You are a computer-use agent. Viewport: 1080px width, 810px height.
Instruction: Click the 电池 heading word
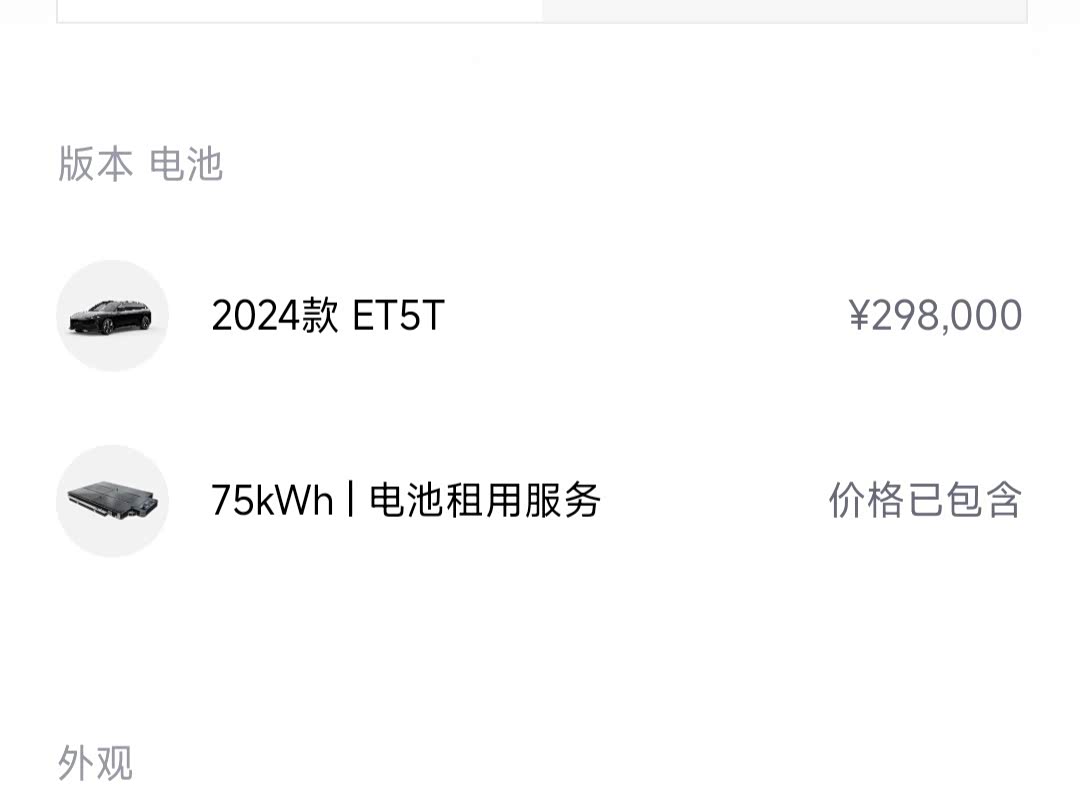coord(186,164)
